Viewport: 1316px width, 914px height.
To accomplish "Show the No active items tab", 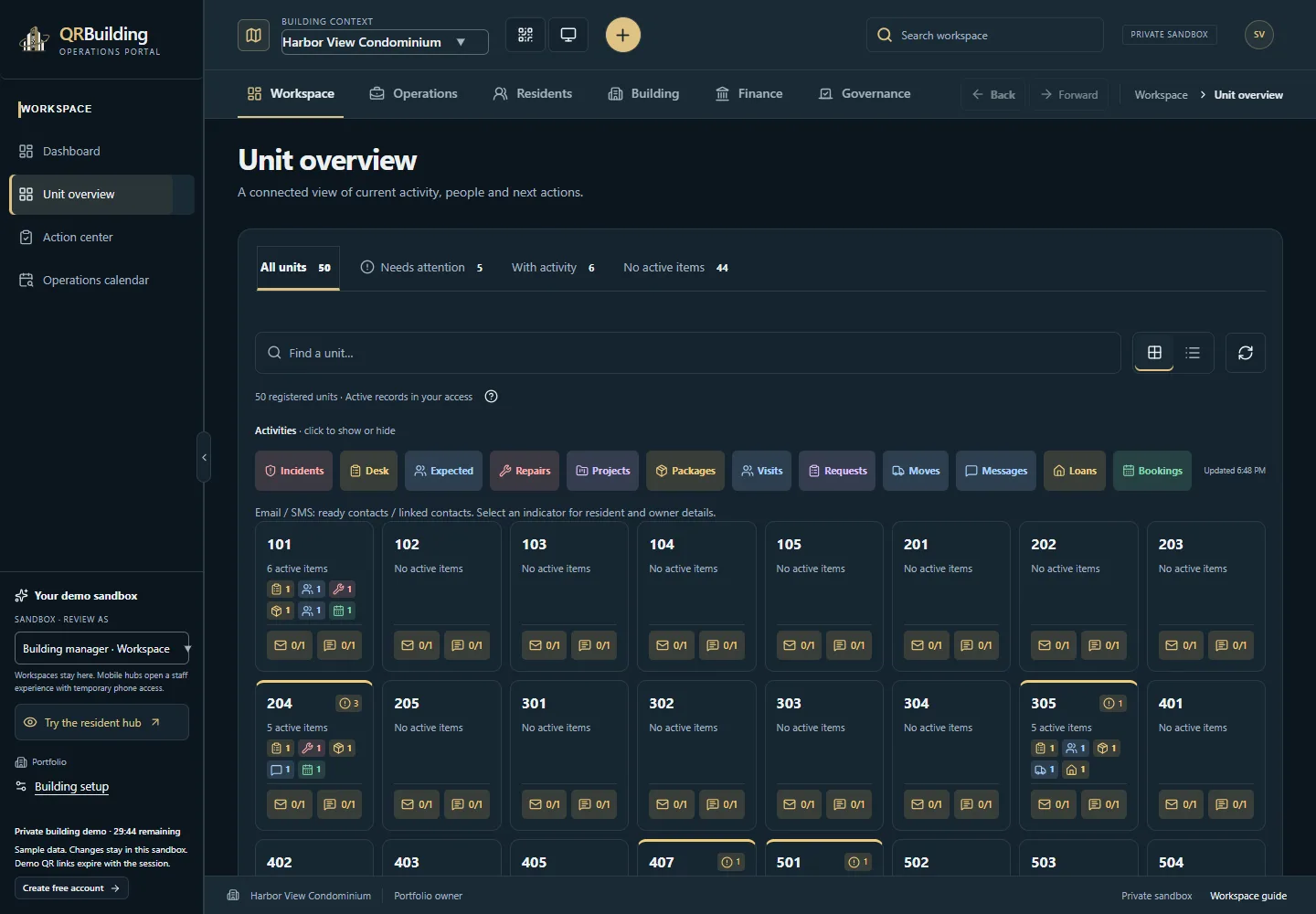I will [676, 268].
